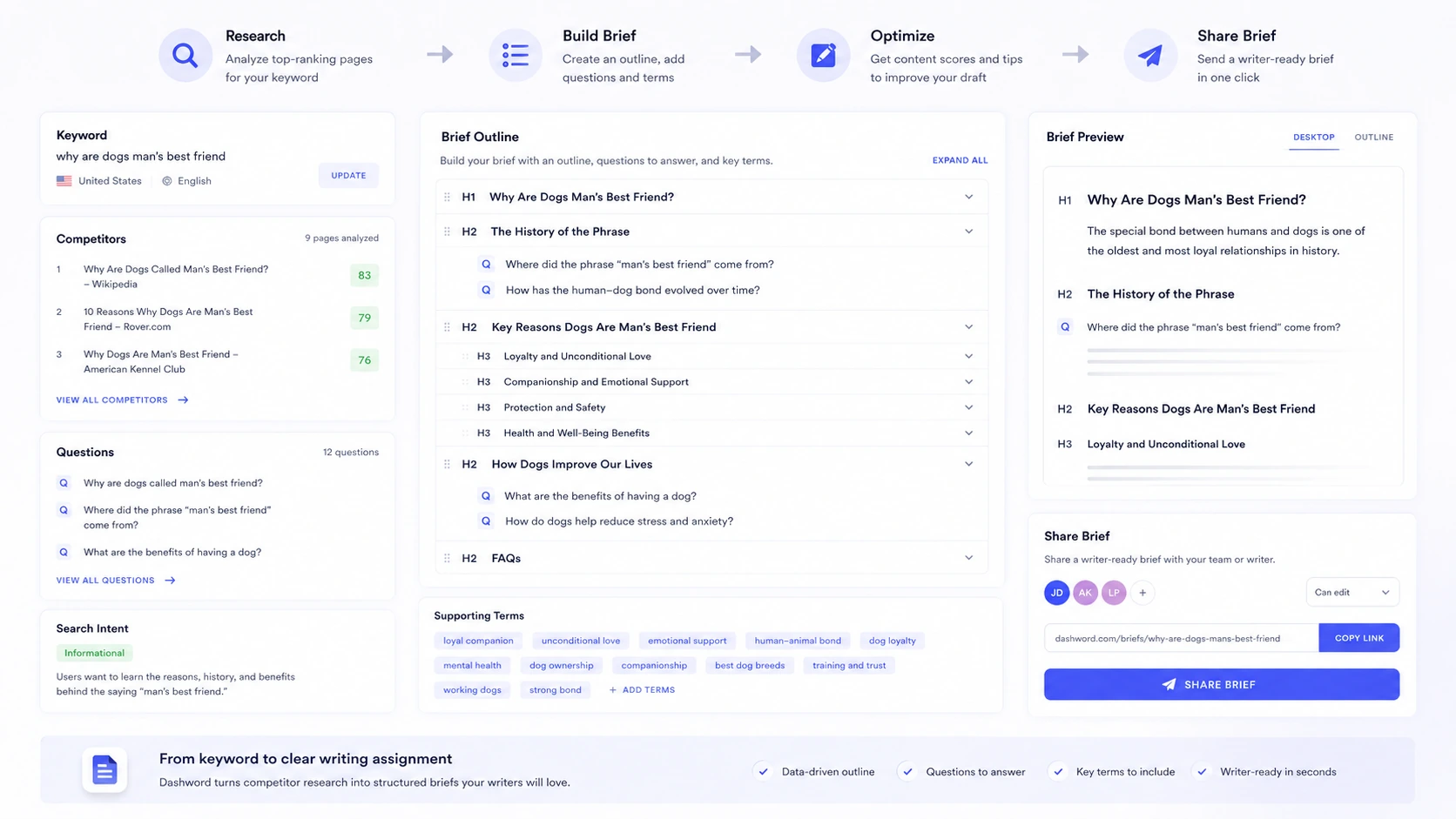
Task: Click drag handle of How Dogs Improve Our Lives
Action: (447, 464)
